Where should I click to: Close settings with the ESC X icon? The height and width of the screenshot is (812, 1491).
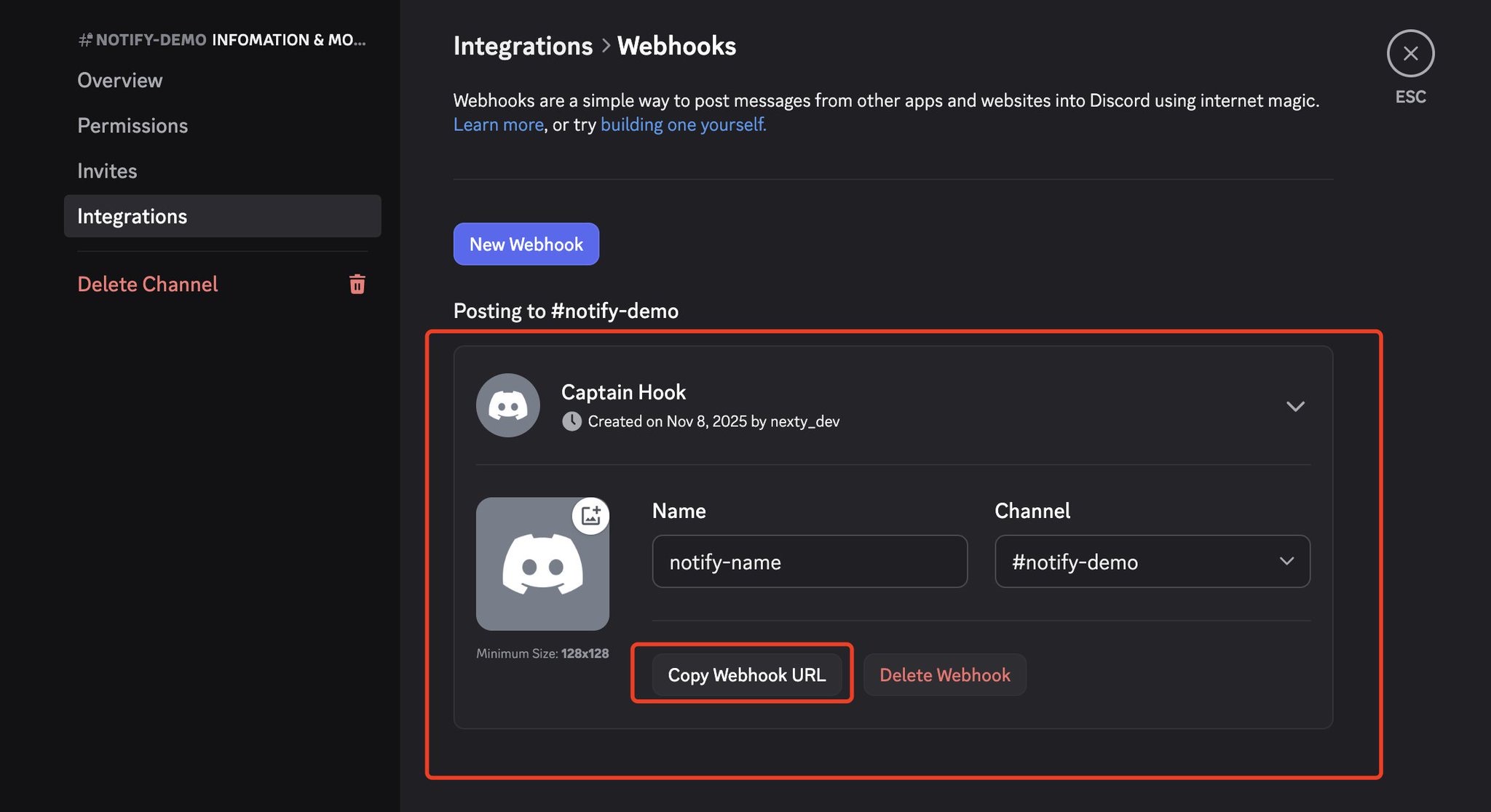[x=1410, y=53]
